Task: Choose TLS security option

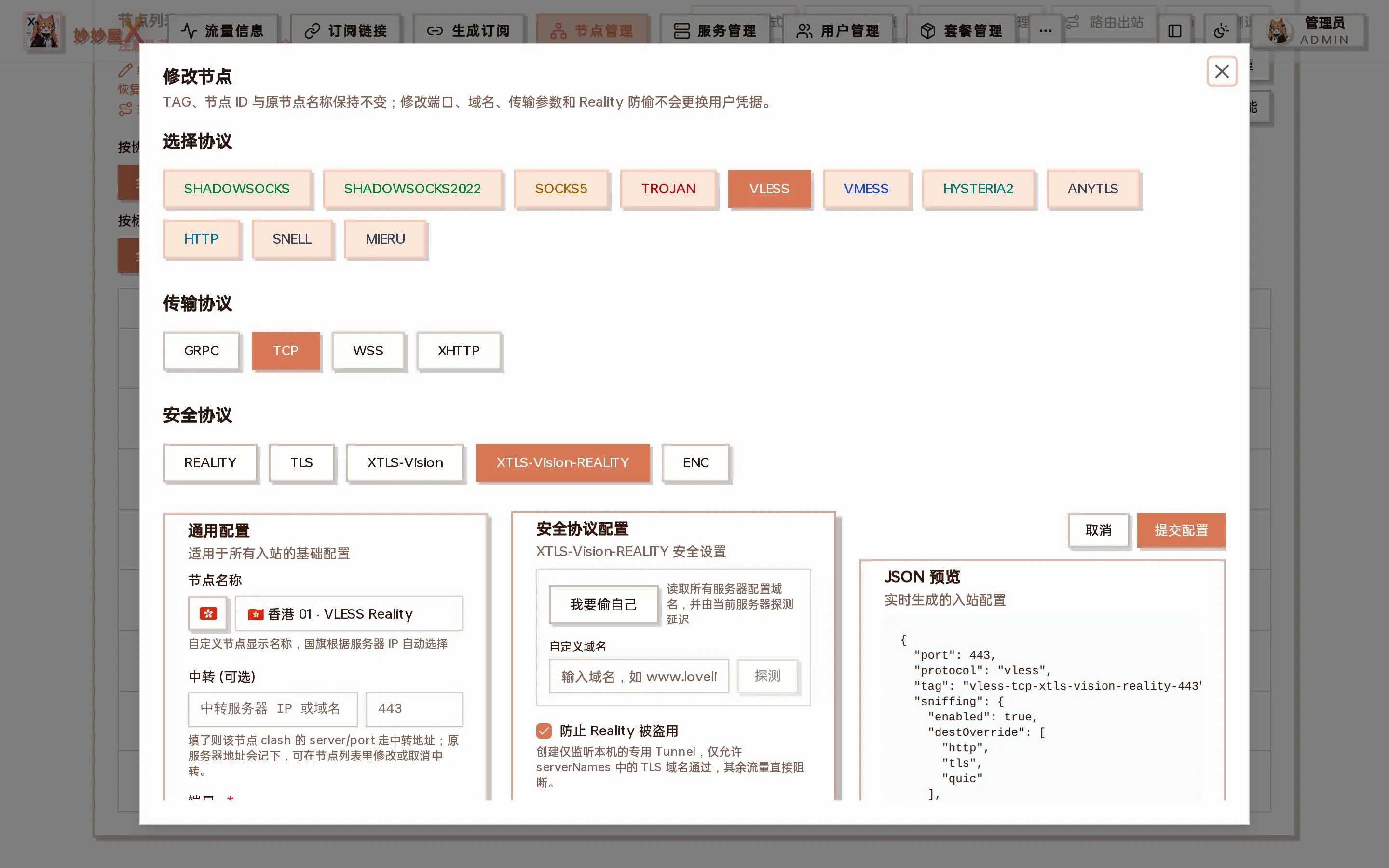Action: 301,463
